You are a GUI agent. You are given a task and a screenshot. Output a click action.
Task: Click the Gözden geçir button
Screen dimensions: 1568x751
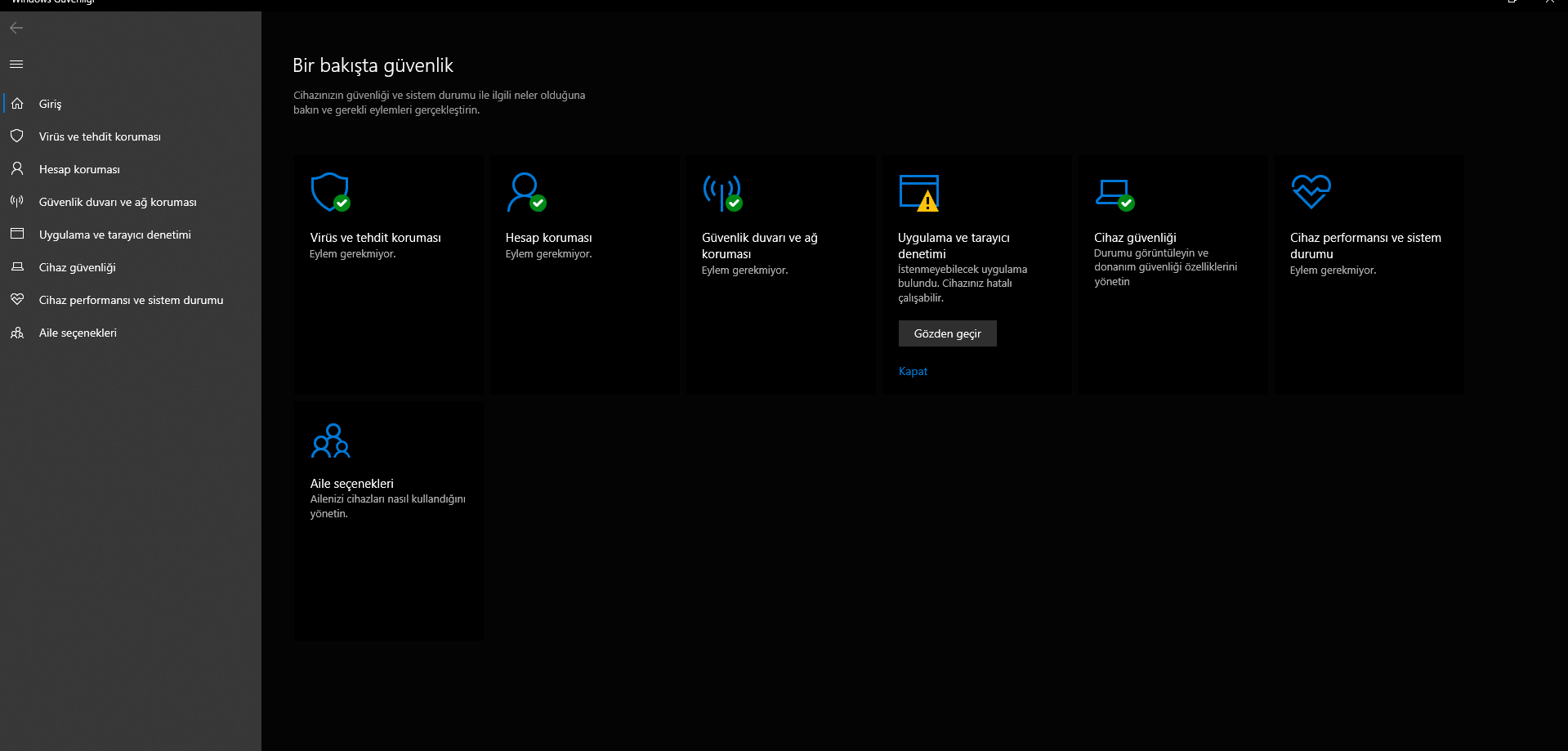point(948,333)
